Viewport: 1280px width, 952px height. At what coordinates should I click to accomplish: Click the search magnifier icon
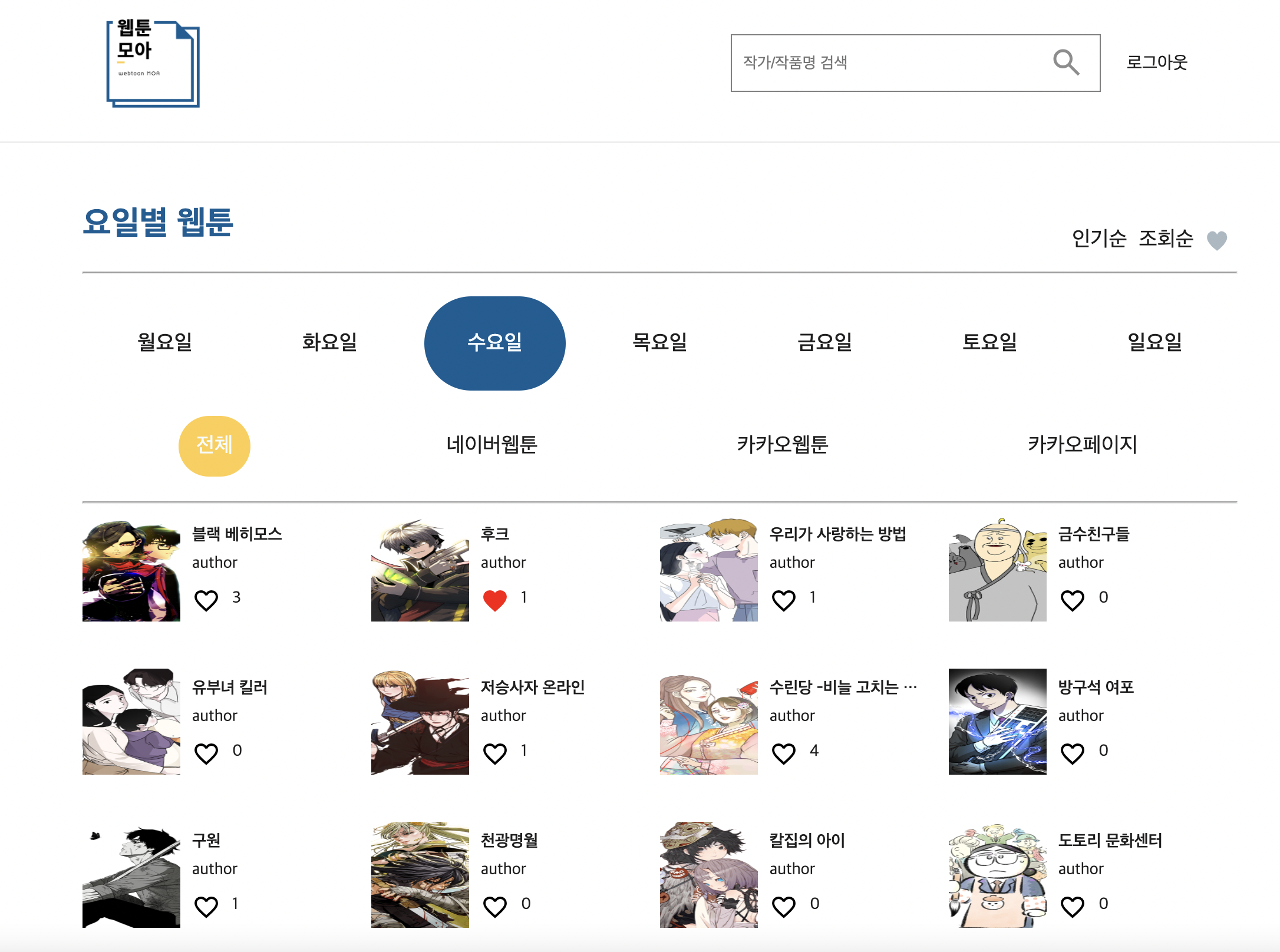click(x=1065, y=62)
